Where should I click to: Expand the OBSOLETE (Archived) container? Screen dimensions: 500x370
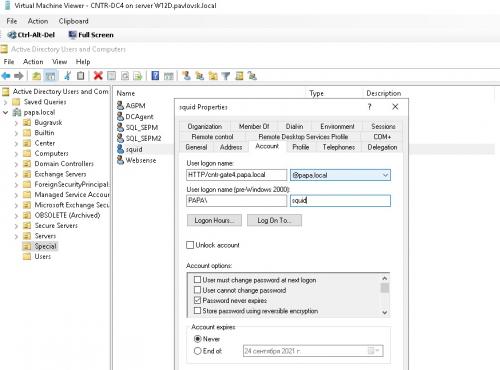pos(16,216)
